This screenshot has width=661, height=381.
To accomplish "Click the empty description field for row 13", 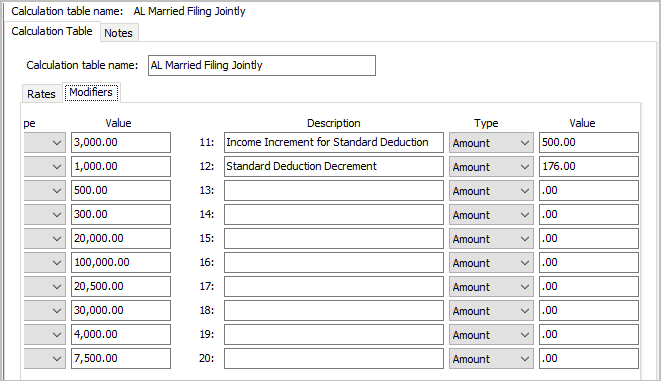I will pos(334,190).
